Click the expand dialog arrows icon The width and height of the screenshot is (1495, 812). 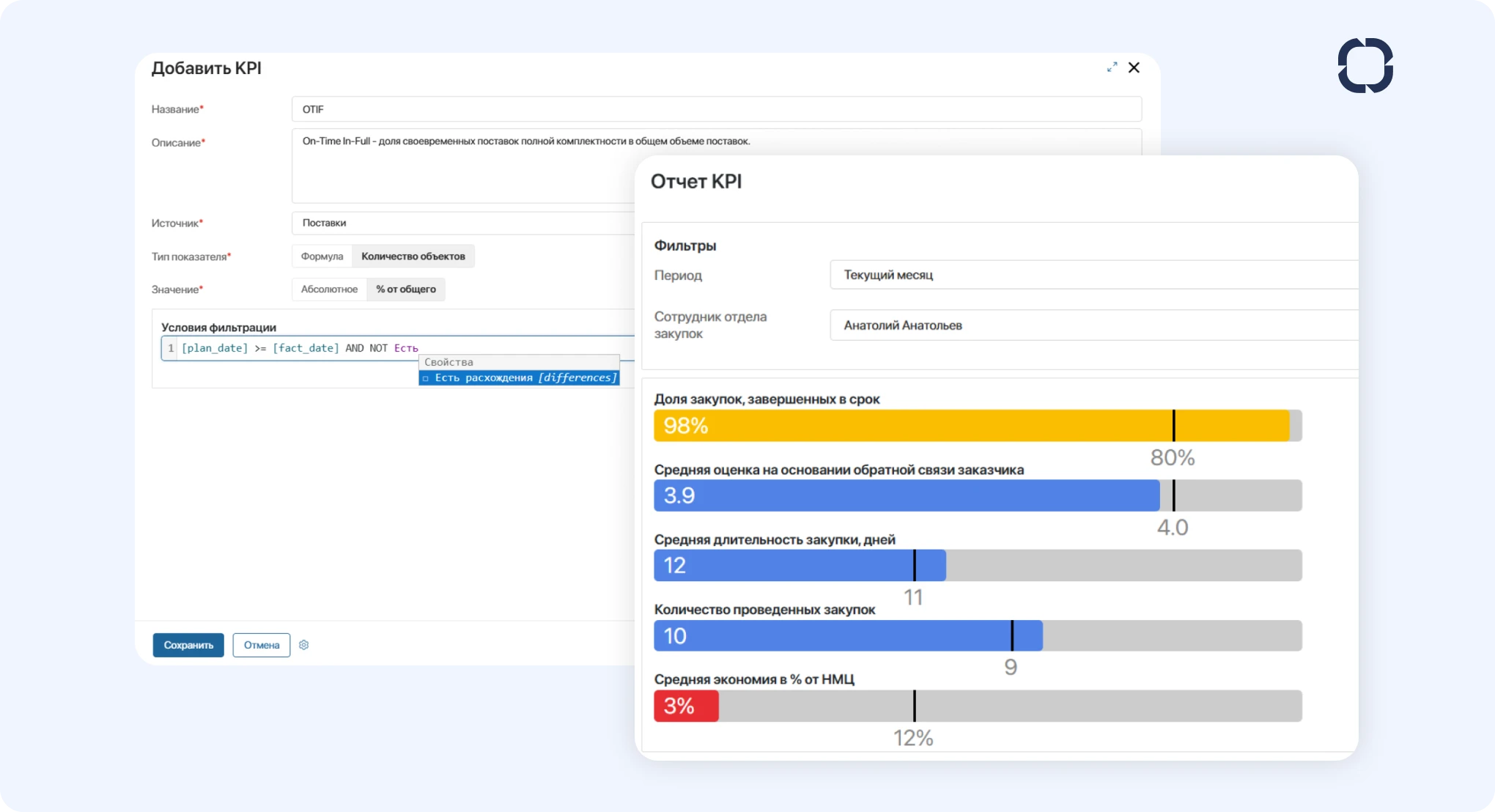tap(1112, 67)
